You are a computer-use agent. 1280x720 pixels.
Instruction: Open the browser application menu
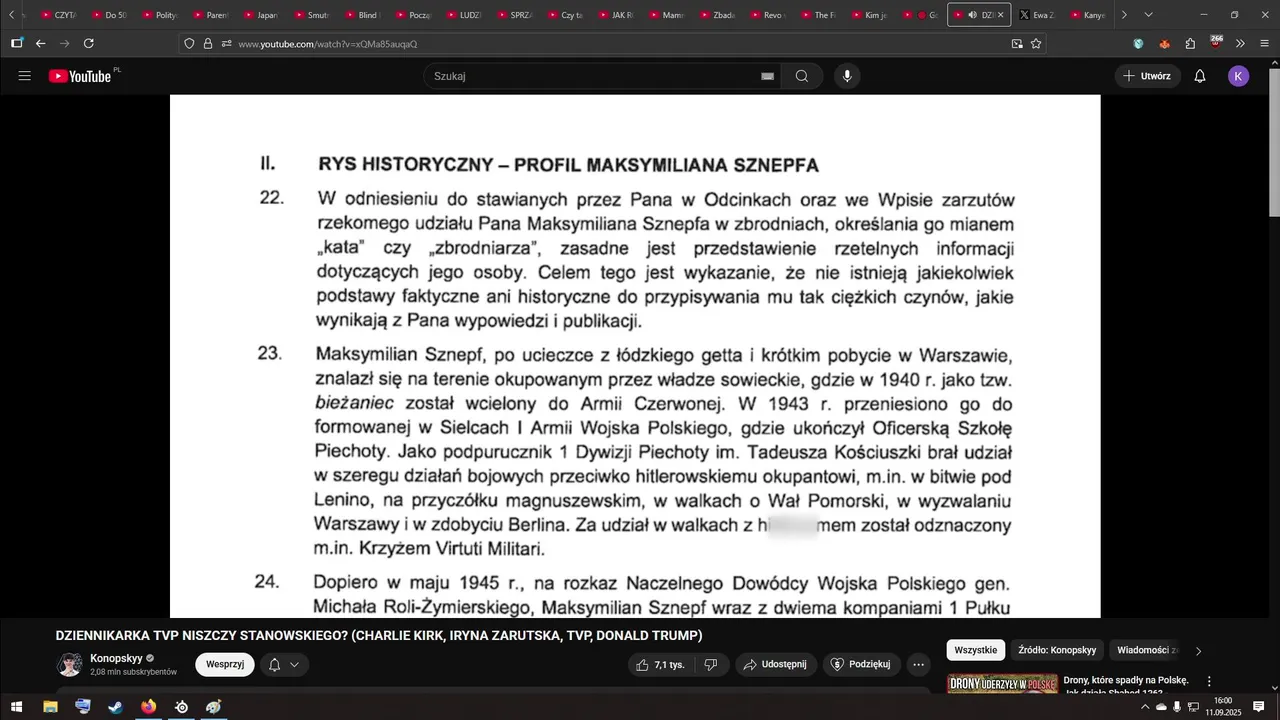pos(1264,44)
